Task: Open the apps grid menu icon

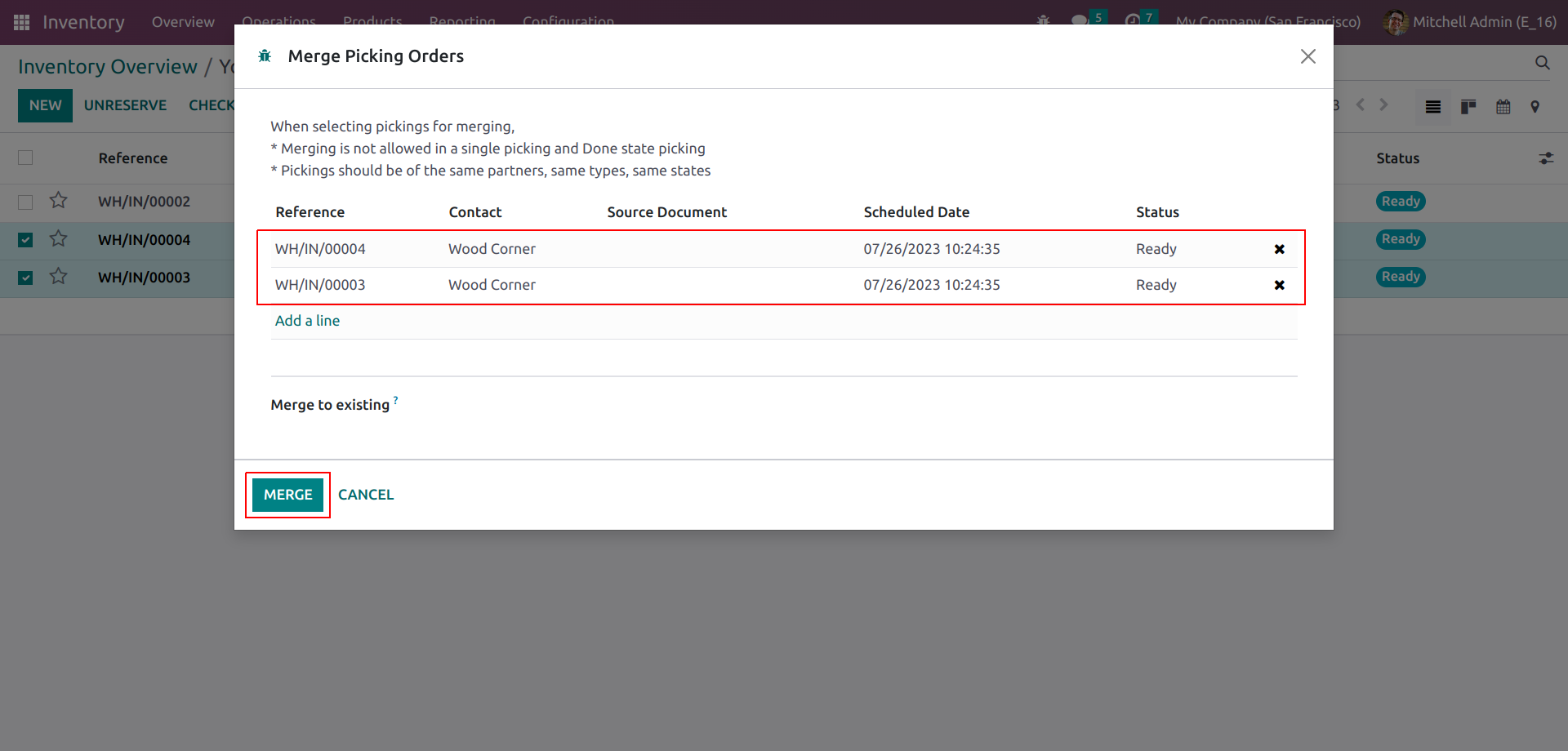Action: (22, 22)
